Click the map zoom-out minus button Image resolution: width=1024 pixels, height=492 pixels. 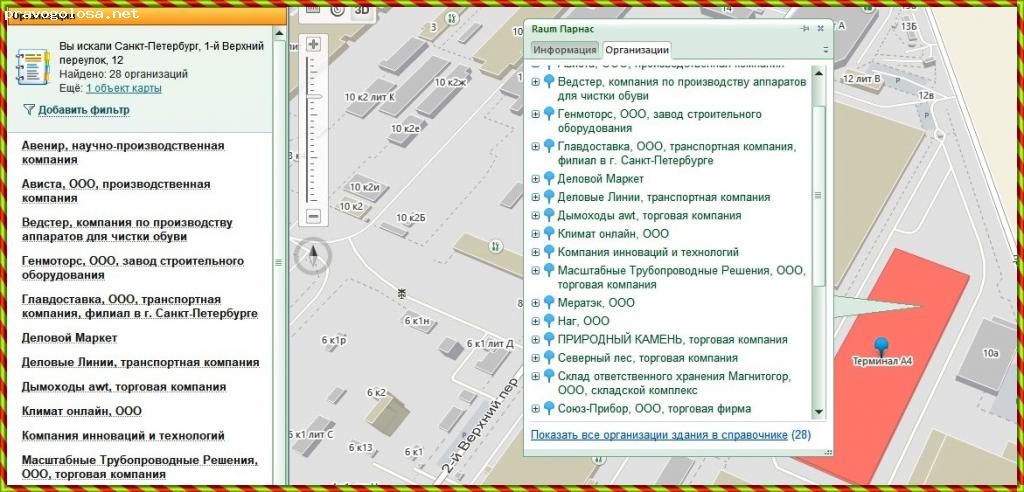(x=313, y=216)
